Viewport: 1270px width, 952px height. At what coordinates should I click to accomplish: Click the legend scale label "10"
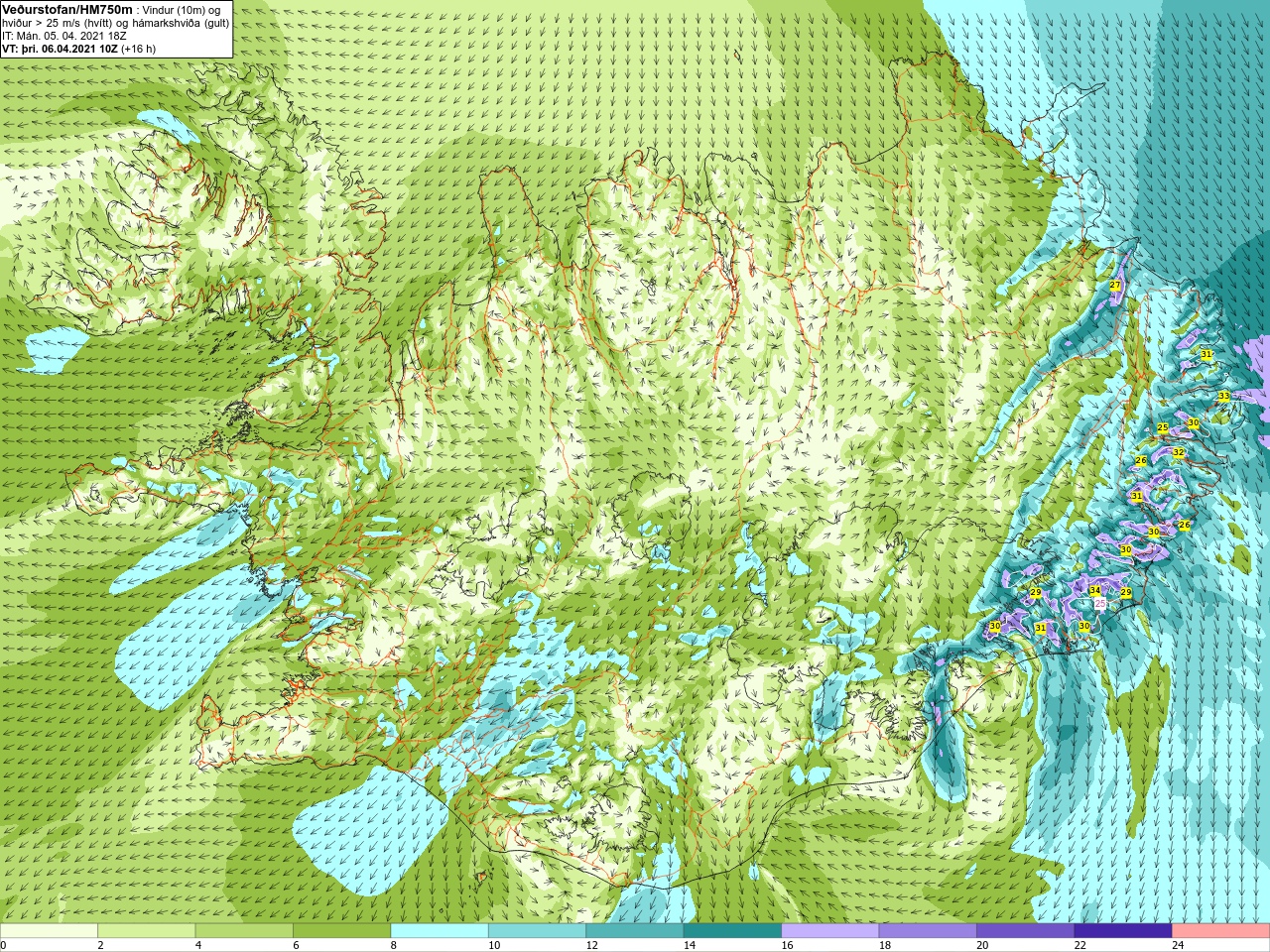coord(494,945)
